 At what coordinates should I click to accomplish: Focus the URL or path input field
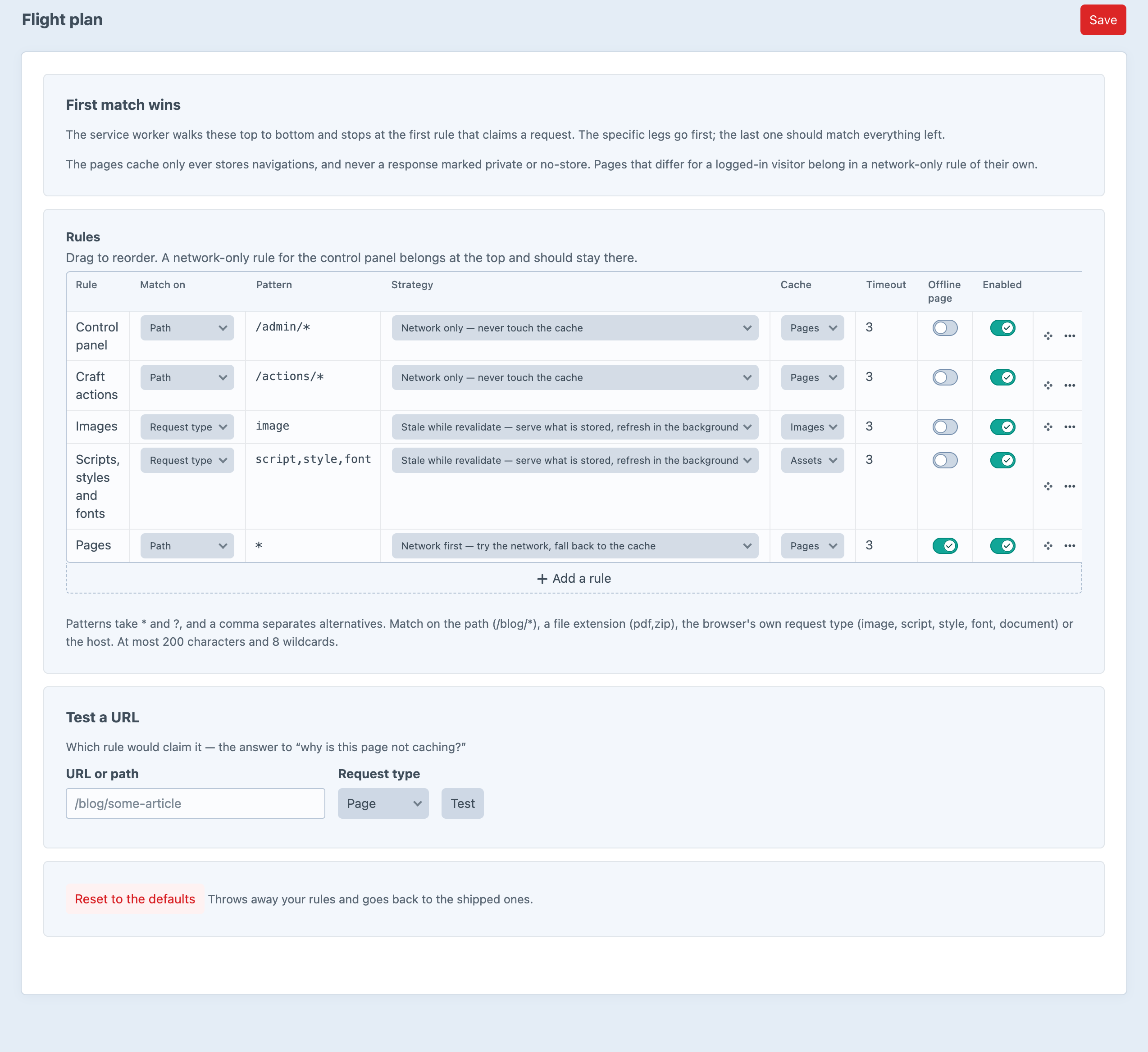[196, 803]
